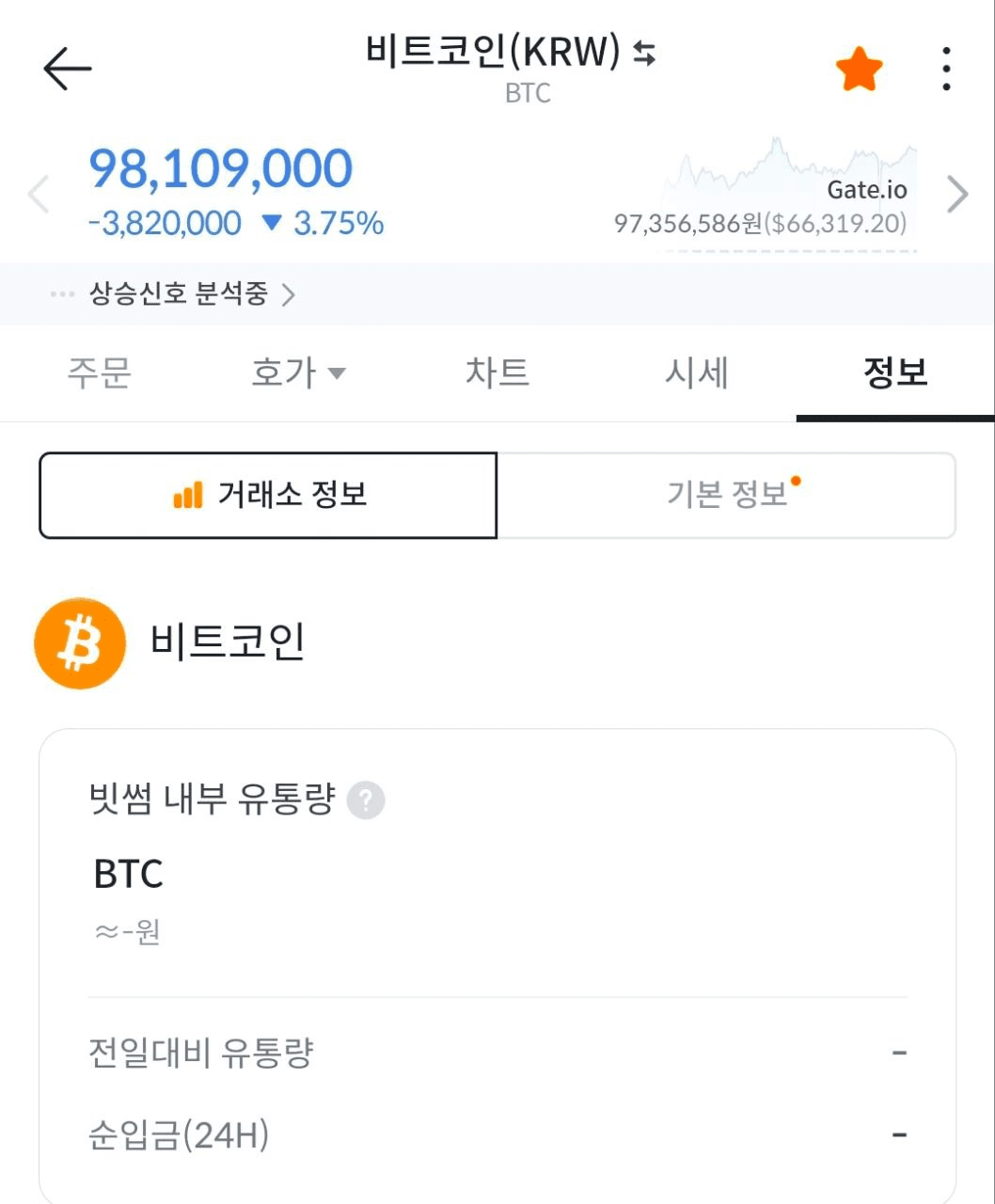This screenshot has width=995, height=1204.
Task: Open help for 빗썸 내부 유통량
Action: pos(366,801)
